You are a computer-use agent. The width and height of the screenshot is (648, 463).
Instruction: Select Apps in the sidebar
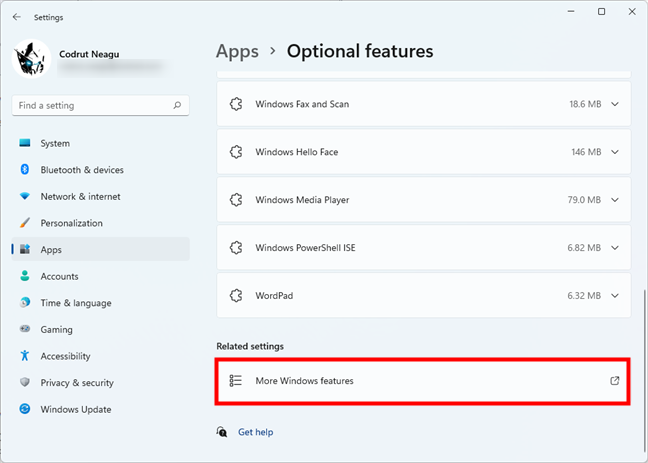coord(100,249)
